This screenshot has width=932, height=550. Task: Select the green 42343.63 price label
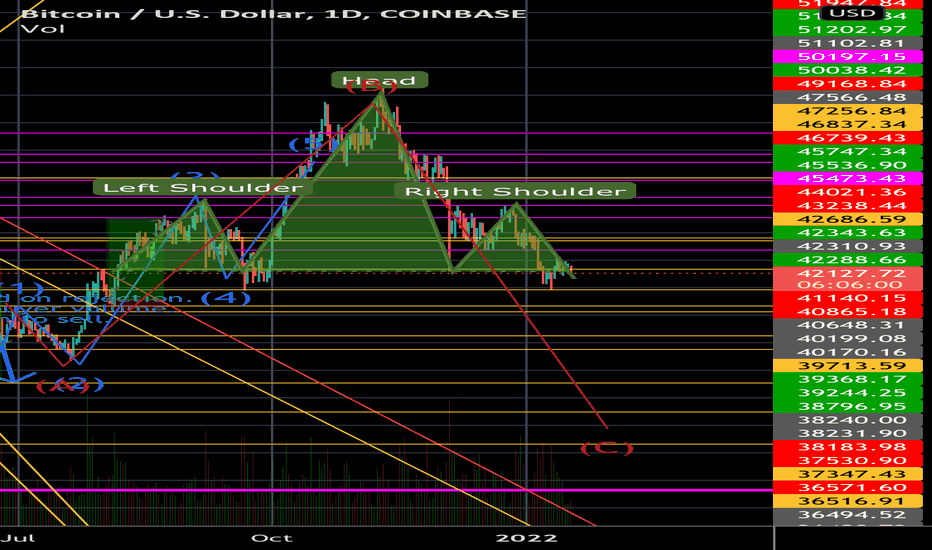[x=848, y=233]
